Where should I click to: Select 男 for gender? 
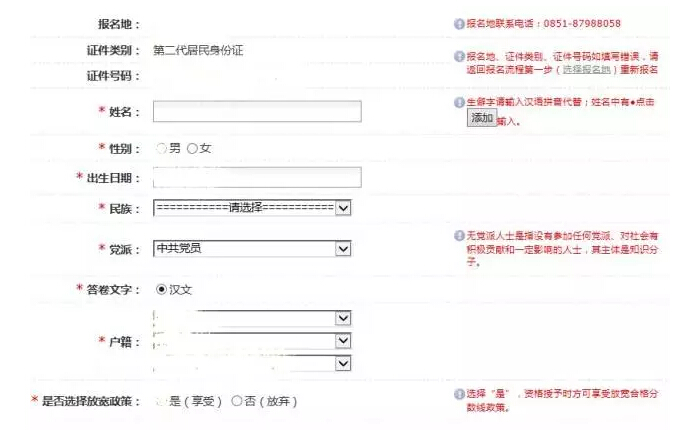point(161,149)
